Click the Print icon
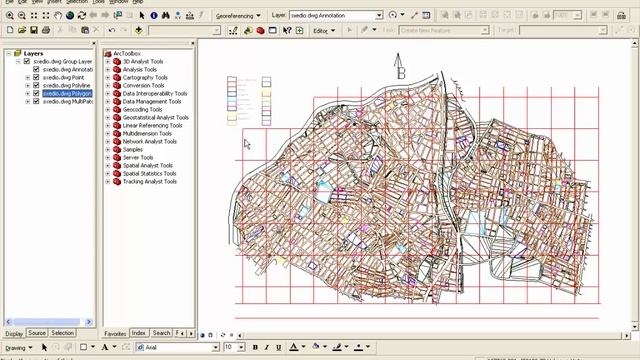The height and width of the screenshot is (360, 640). [46, 30]
